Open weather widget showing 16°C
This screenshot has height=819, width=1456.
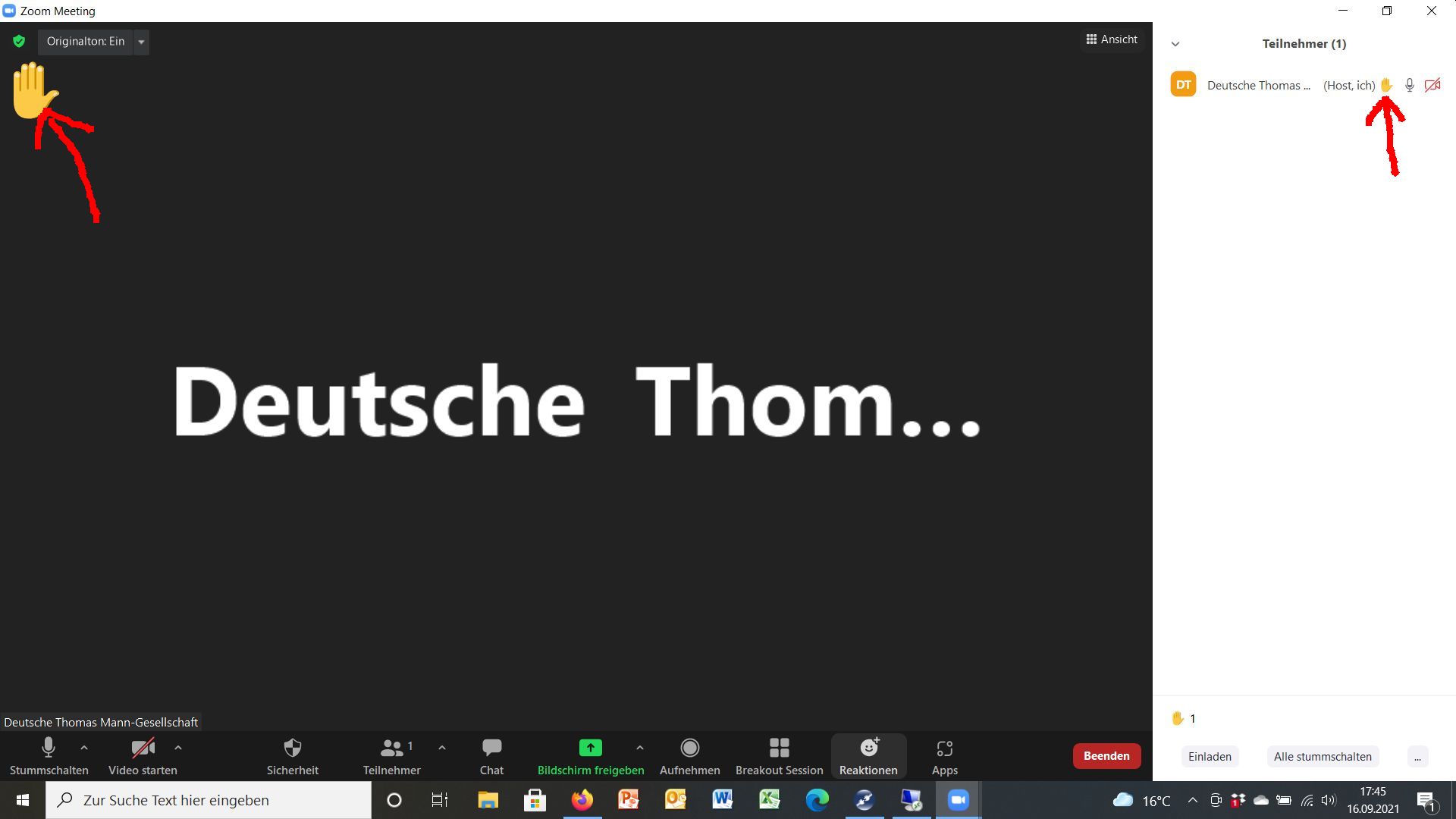1142,800
